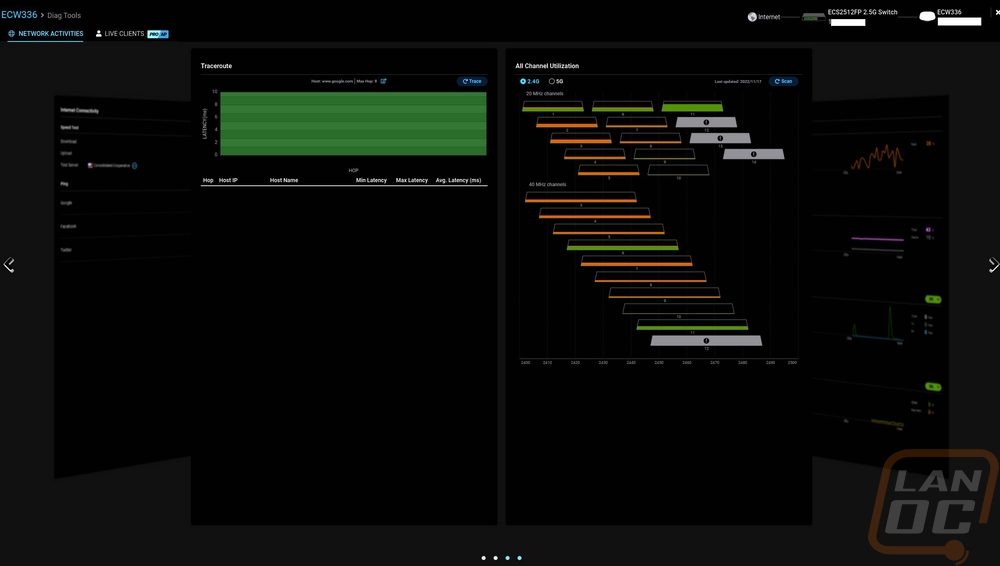The width and height of the screenshot is (1000, 566).
Task: Click warning icon on 20 MHz channel 13
Action: coord(720,138)
